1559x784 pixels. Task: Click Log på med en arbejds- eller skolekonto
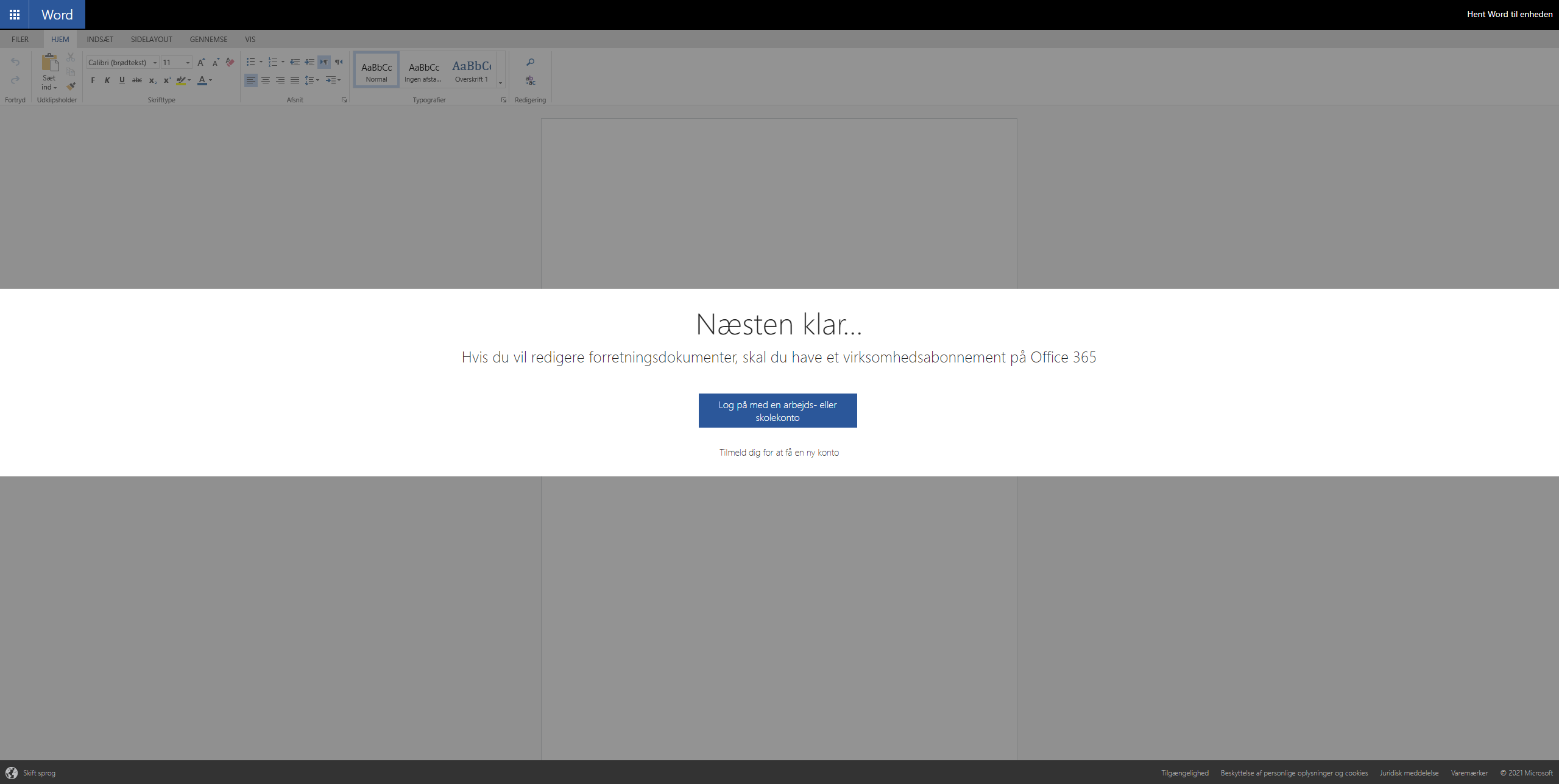click(x=777, y=411)
